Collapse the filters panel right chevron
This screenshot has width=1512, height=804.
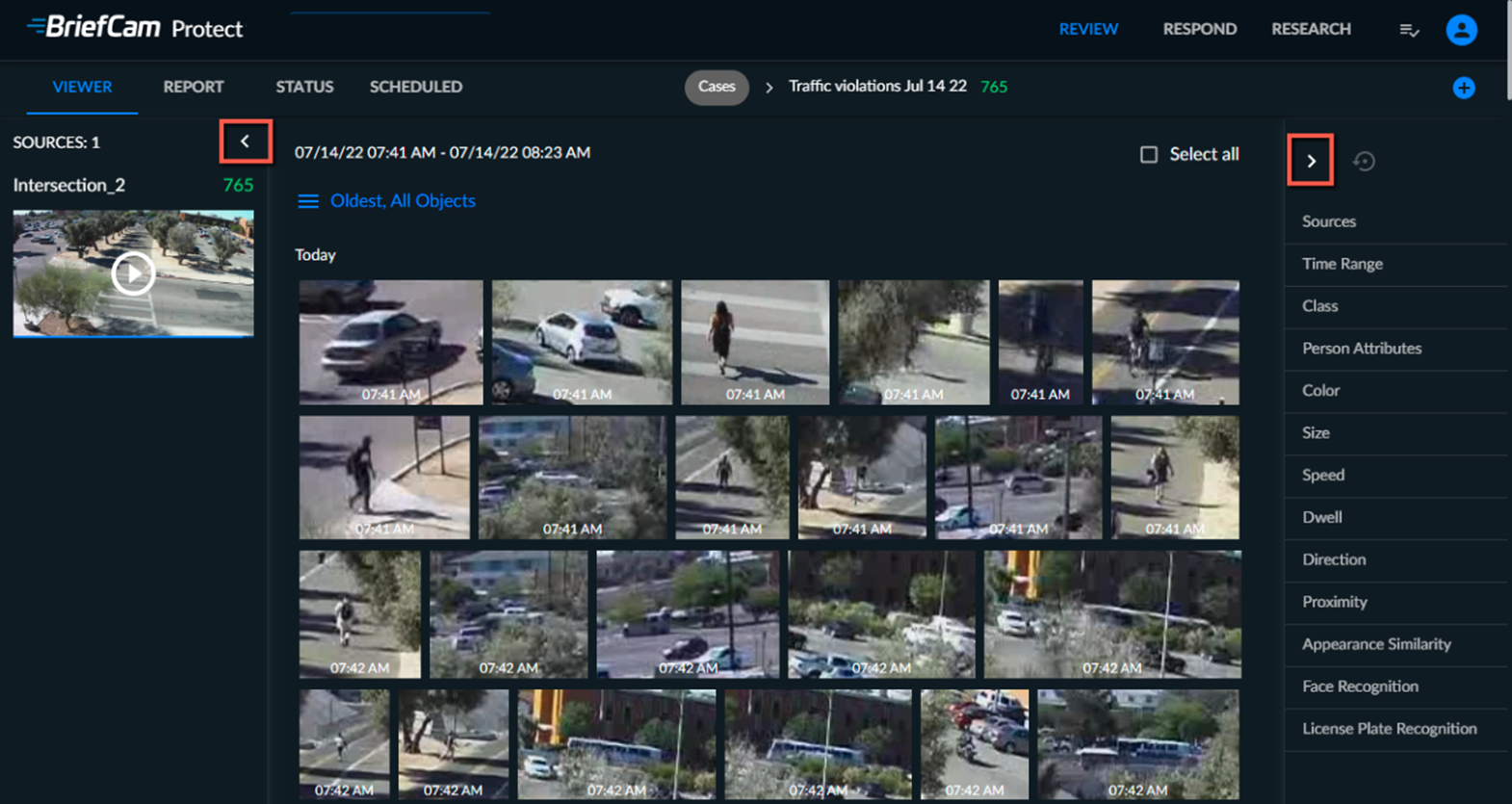(1311, 161)
